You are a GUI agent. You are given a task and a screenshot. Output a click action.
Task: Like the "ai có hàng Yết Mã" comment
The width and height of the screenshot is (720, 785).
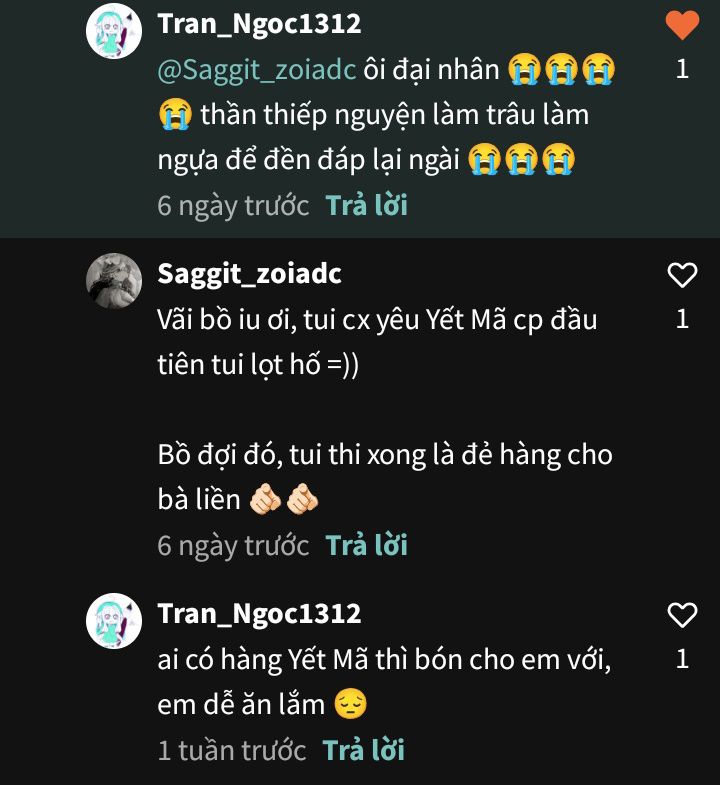click(682, 614)
